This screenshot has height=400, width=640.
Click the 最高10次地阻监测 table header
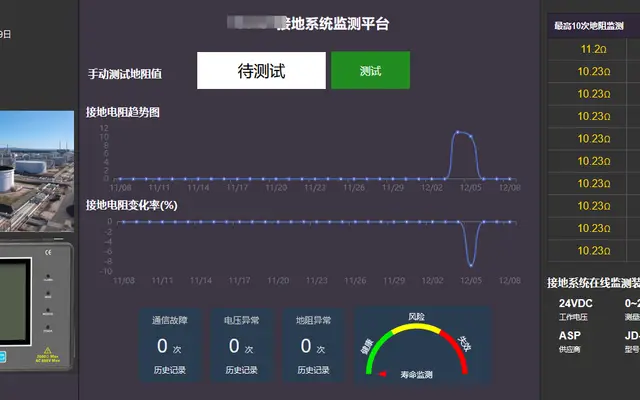point(593,26)
